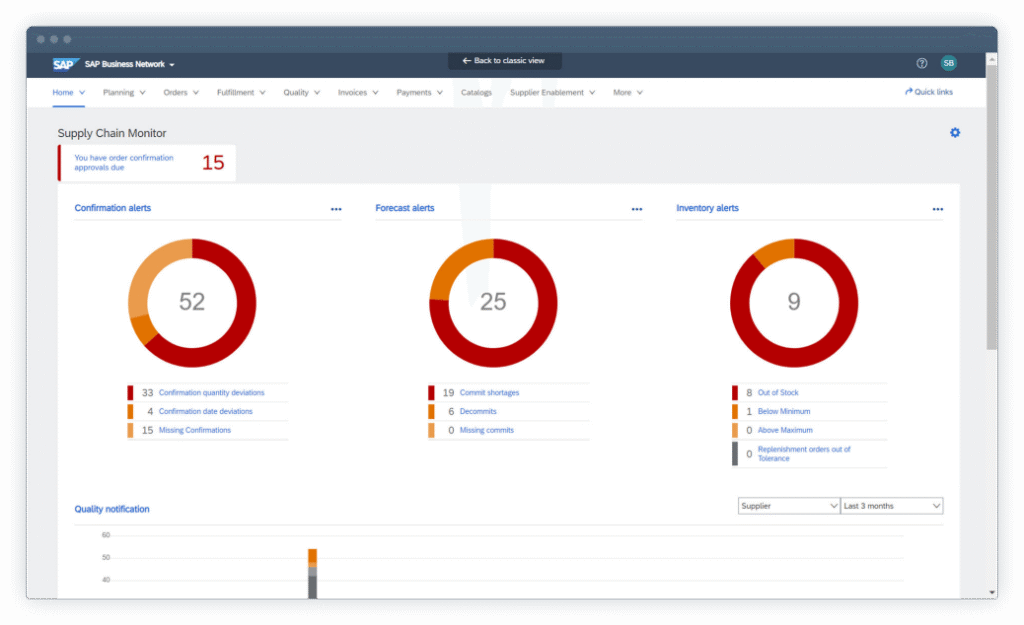
Task: Open Confirmation alerts more options ellipsis
Action: click(336, 209)
